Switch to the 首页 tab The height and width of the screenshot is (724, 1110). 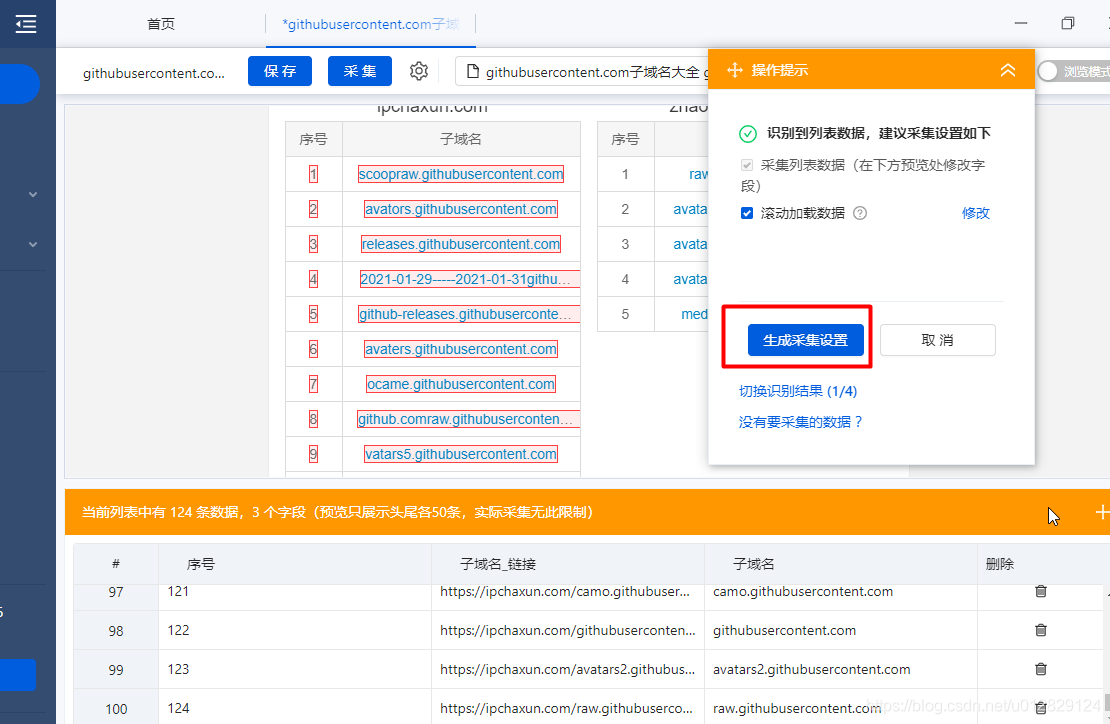tap(161, 24)
